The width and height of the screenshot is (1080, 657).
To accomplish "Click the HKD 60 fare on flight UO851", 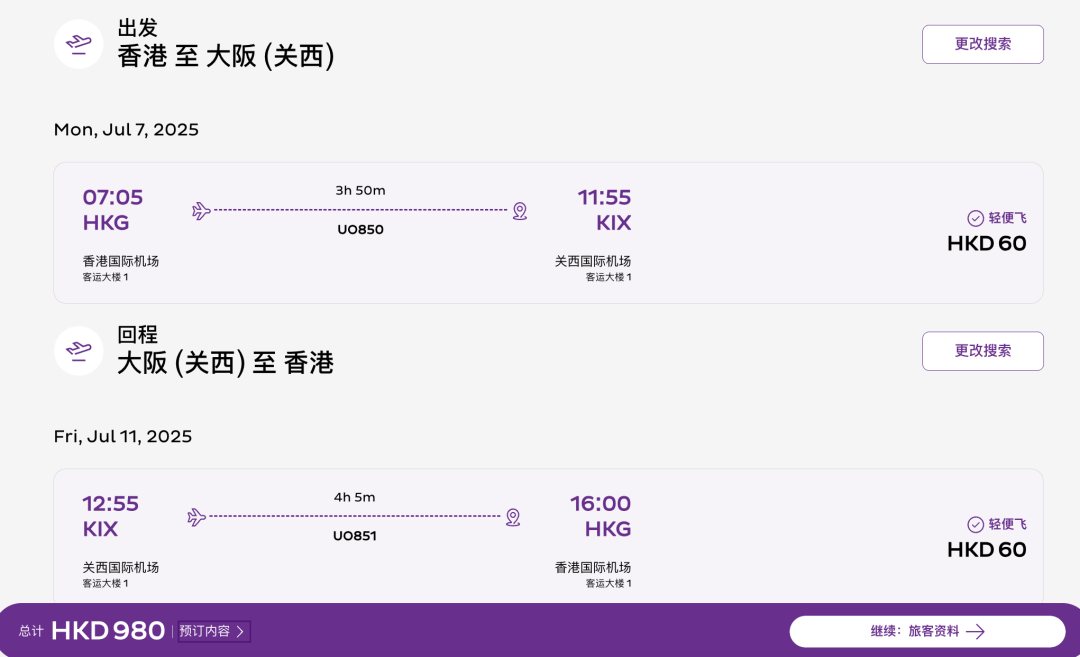I will click(x=986, y=550).
